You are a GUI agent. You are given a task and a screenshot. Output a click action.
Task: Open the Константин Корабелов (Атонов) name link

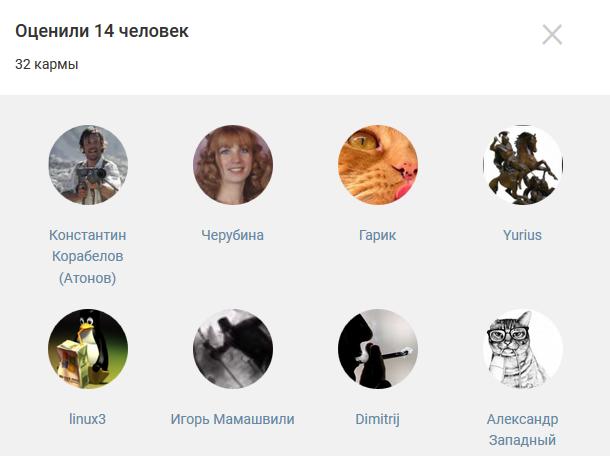point(88,257)
